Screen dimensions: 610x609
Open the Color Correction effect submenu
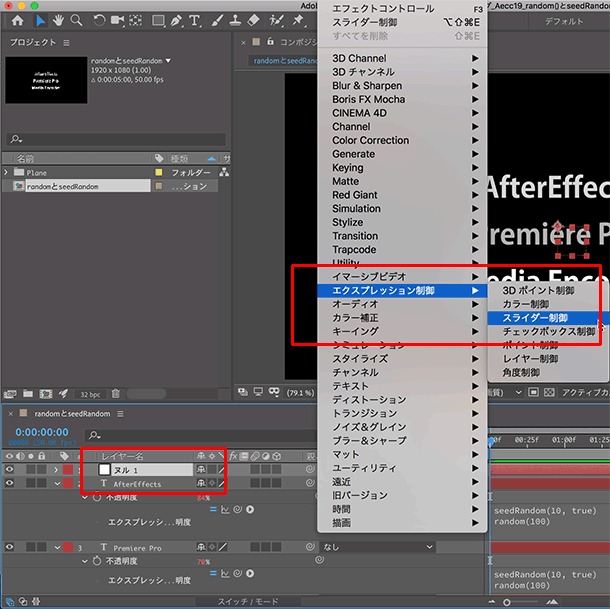(x=402, y=140)
